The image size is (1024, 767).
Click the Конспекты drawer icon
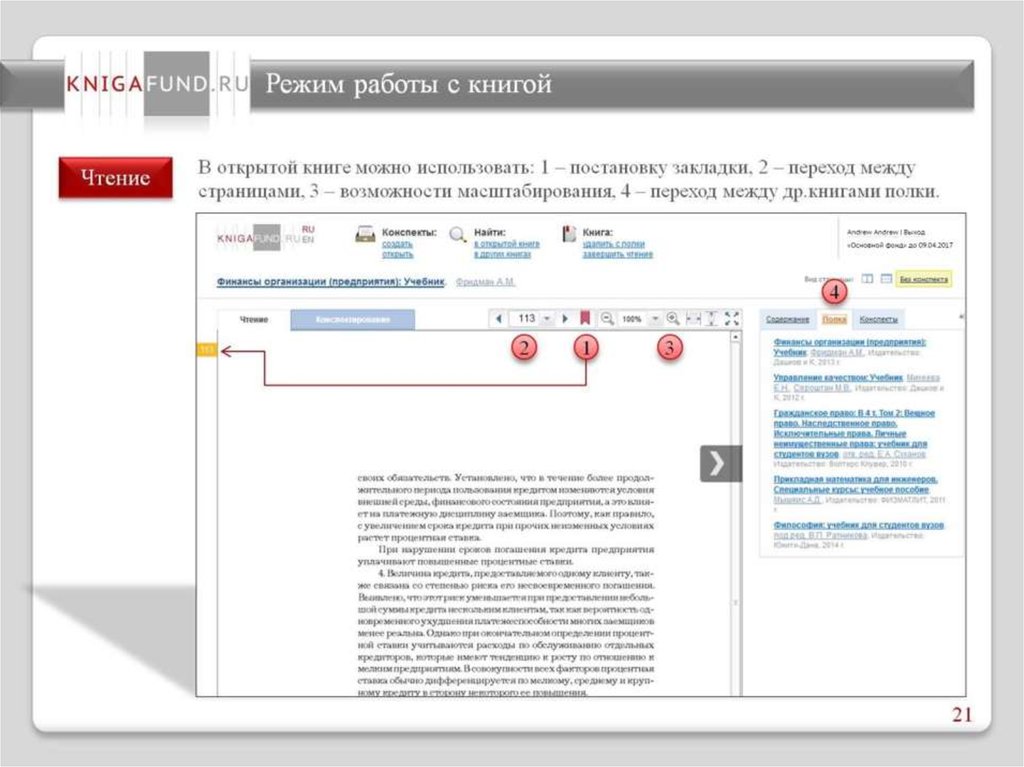(x=365, y=235)
